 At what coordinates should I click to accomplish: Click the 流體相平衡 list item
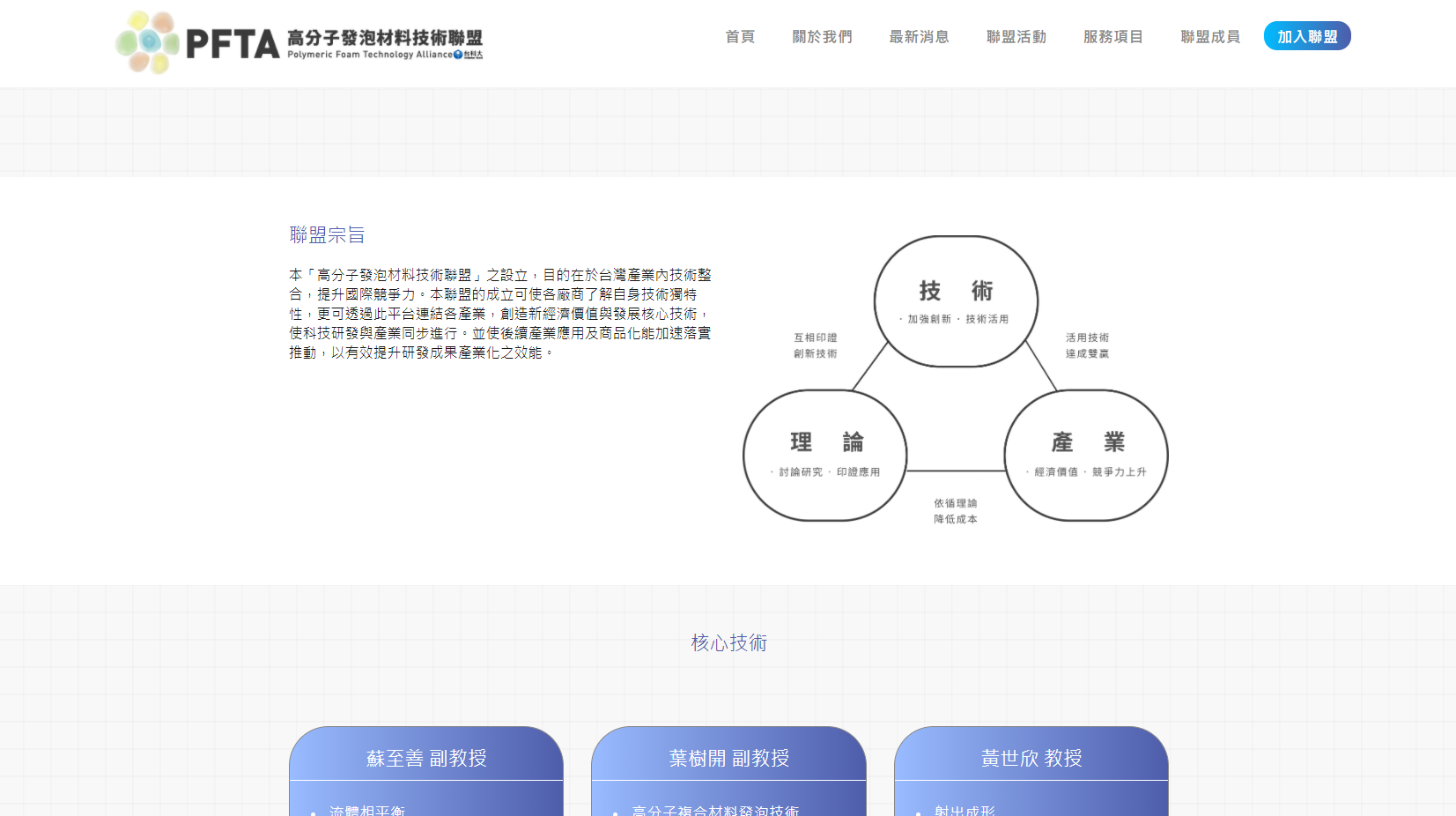pos(367,810)
